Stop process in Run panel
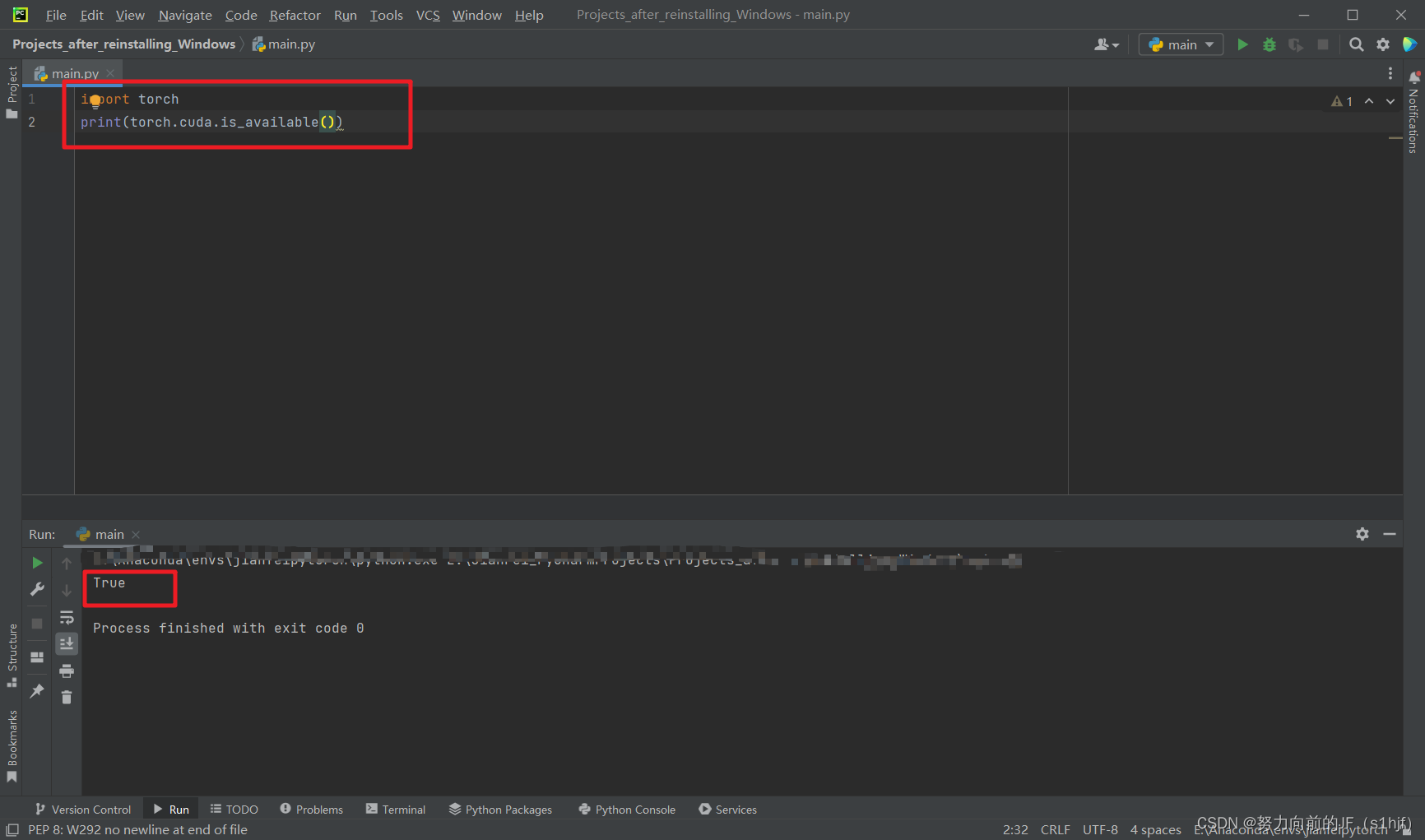The width and height of the screenshot is (1425, 840). pyautogui.click(x=37, y=624)
